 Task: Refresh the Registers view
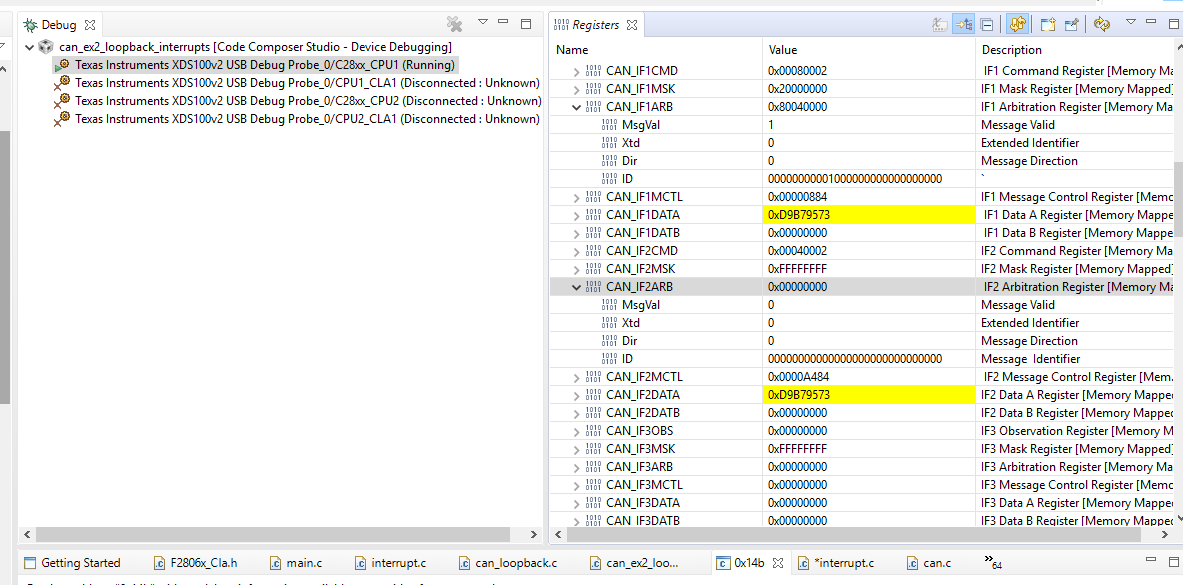tap(1102, 25)
